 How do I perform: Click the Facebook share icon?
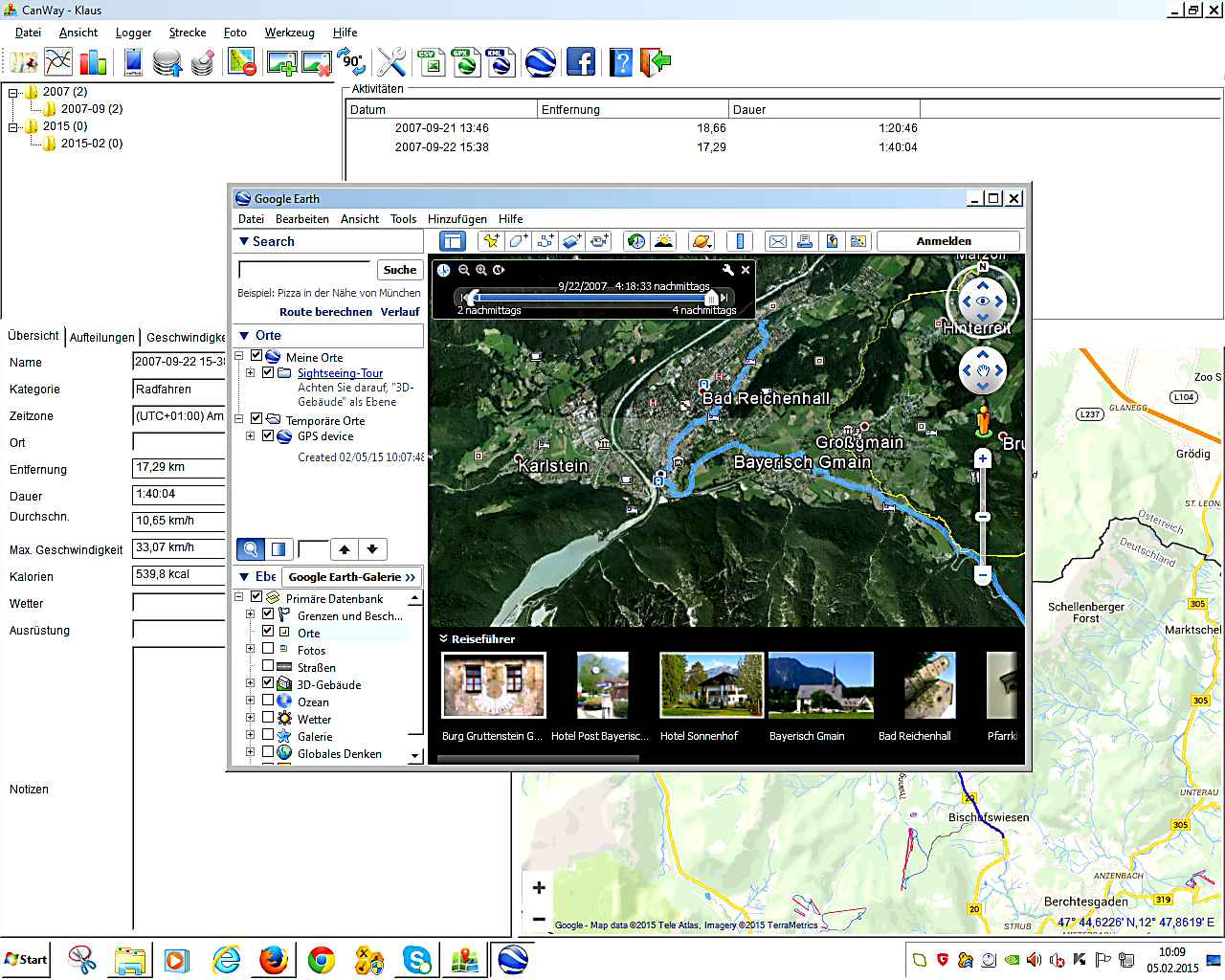click(580, 63)
